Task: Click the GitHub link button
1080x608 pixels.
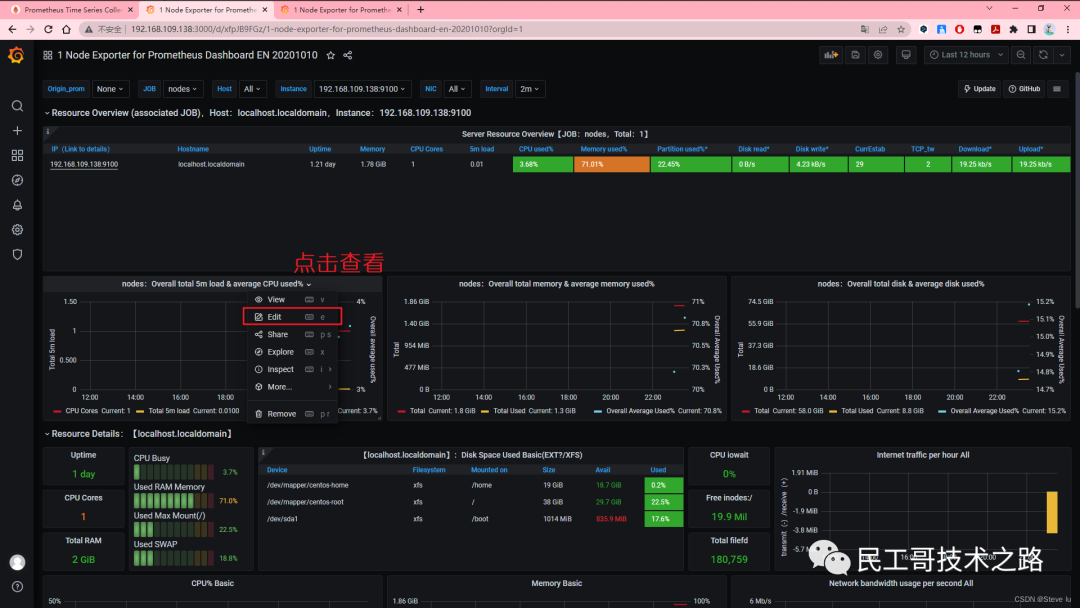Action: (1024, 89)
